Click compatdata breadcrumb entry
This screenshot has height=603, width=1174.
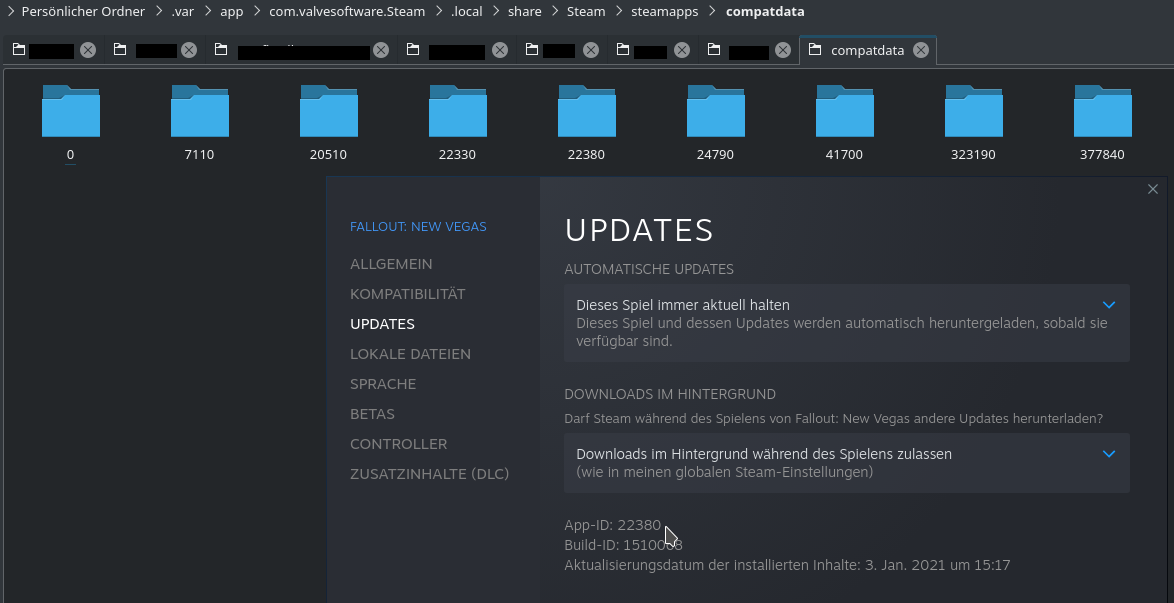(x=765, y=12)
